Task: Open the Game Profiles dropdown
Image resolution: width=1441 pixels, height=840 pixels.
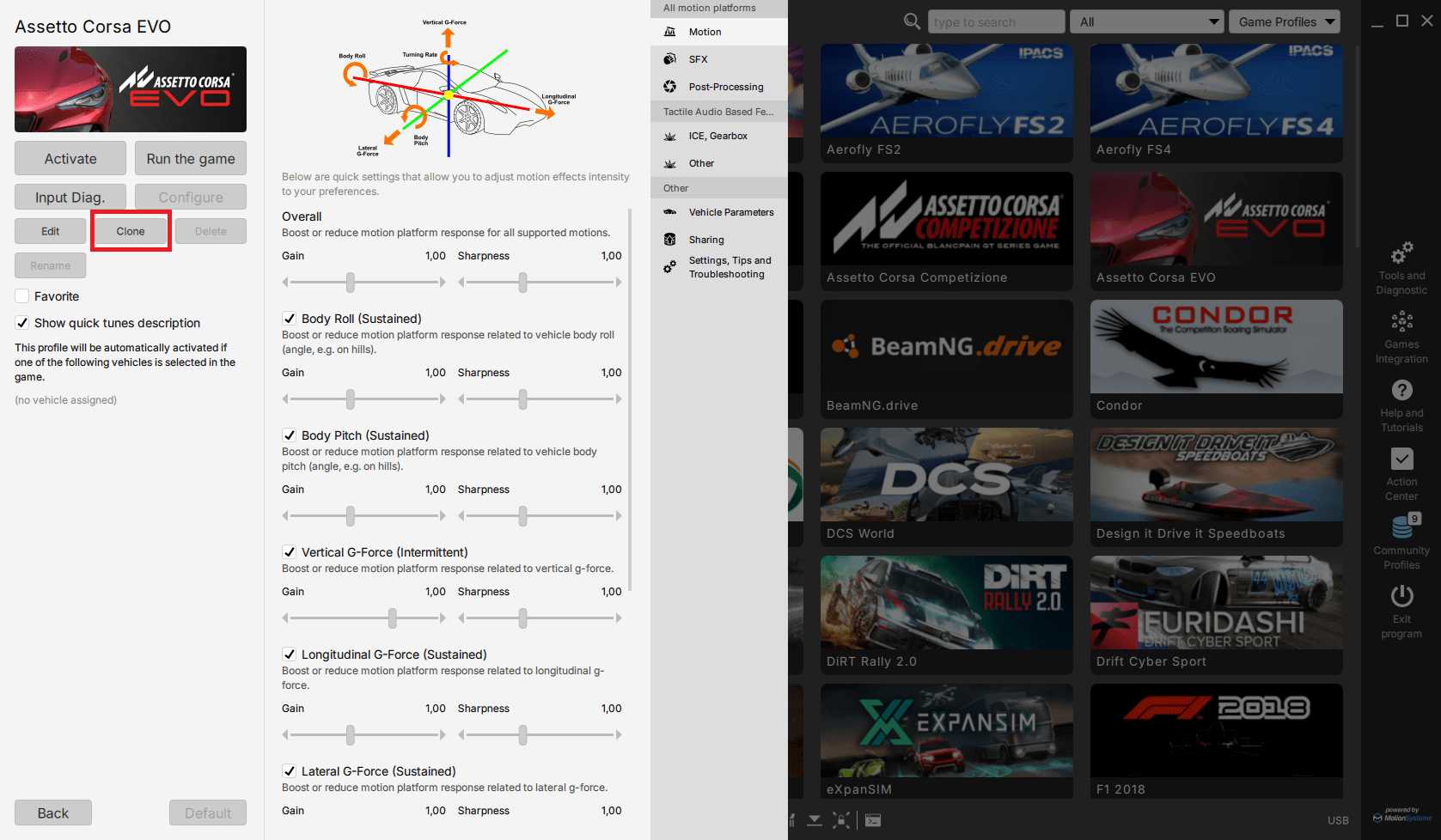Action: point(1285,21)
